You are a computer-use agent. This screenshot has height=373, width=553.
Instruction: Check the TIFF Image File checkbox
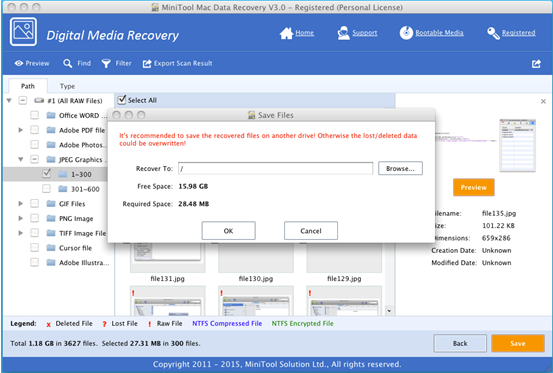coord(35,233)
